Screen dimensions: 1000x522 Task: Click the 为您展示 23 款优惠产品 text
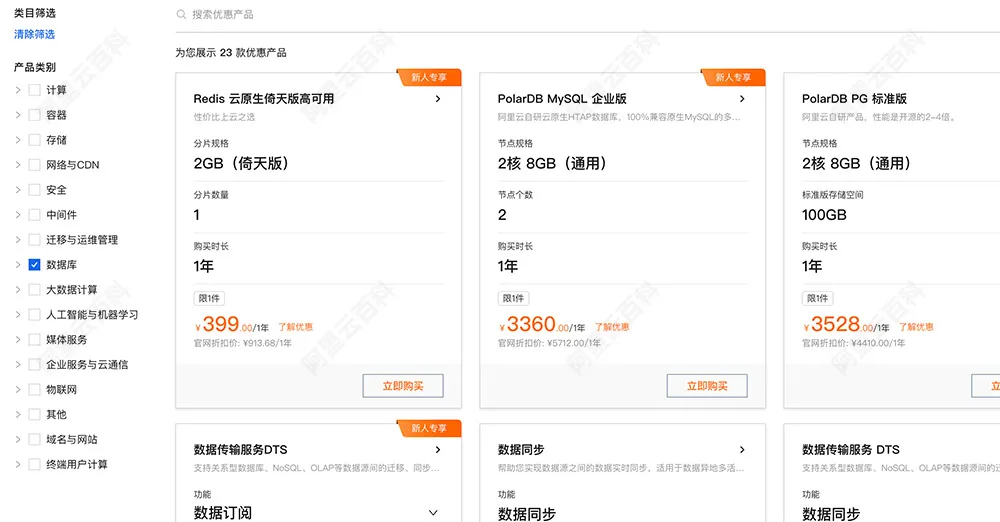click(x=231, y=53)
